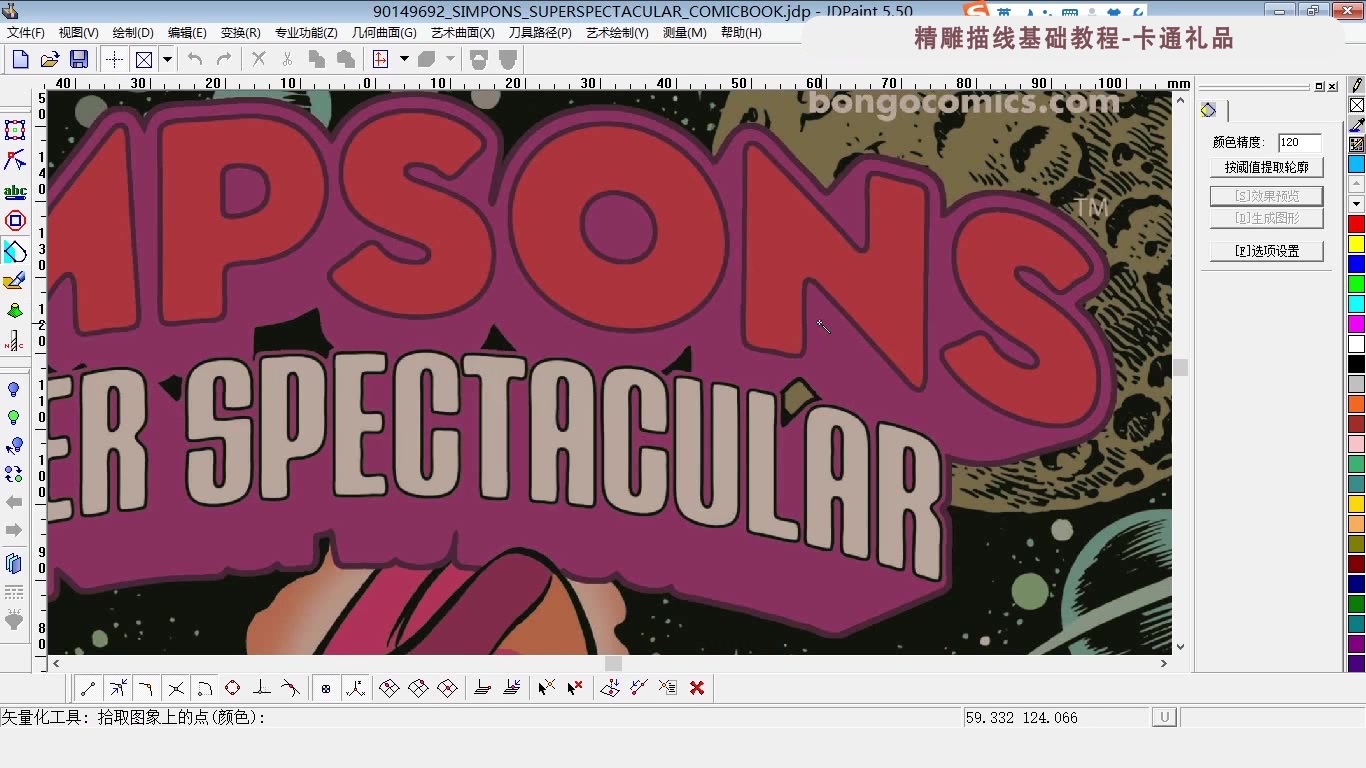Click the horizontal scrollbar thumb

pyautogui.click(x=614, y=663)
